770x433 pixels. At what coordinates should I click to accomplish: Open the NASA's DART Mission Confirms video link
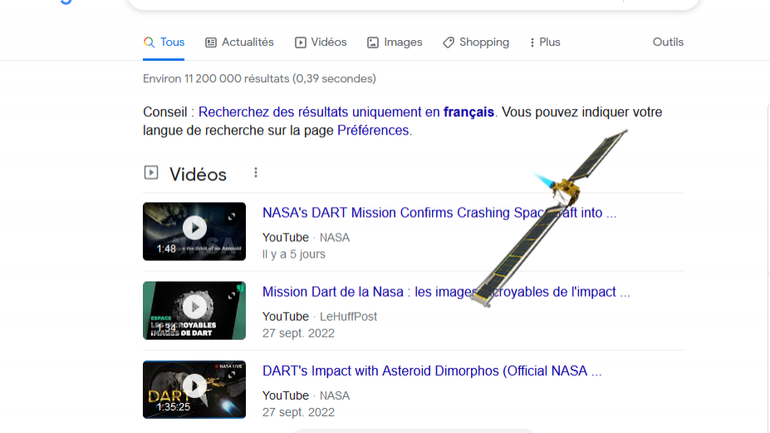click(439, 213)
